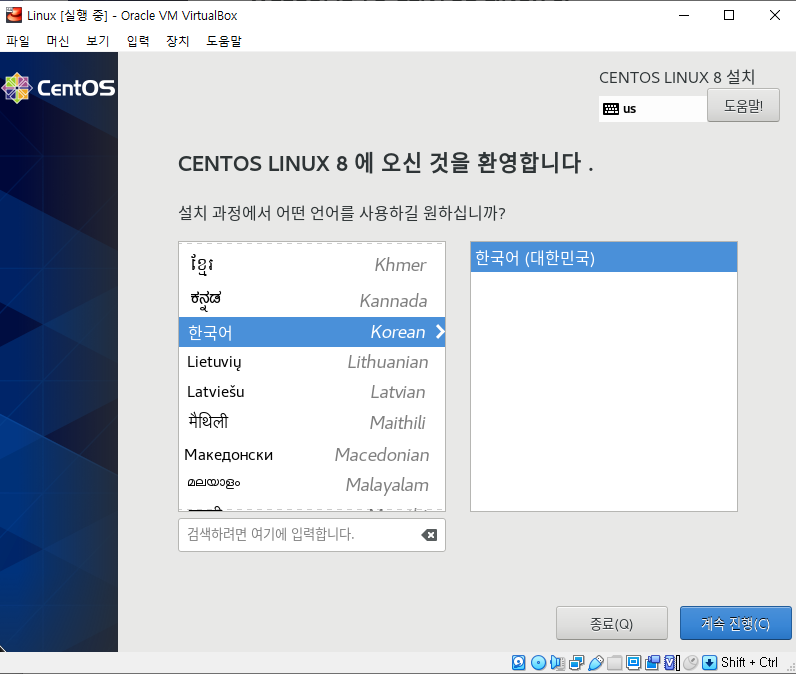Click the us keyboard layout indicator
Screen dimensions: 796x674
coord(652,109)
